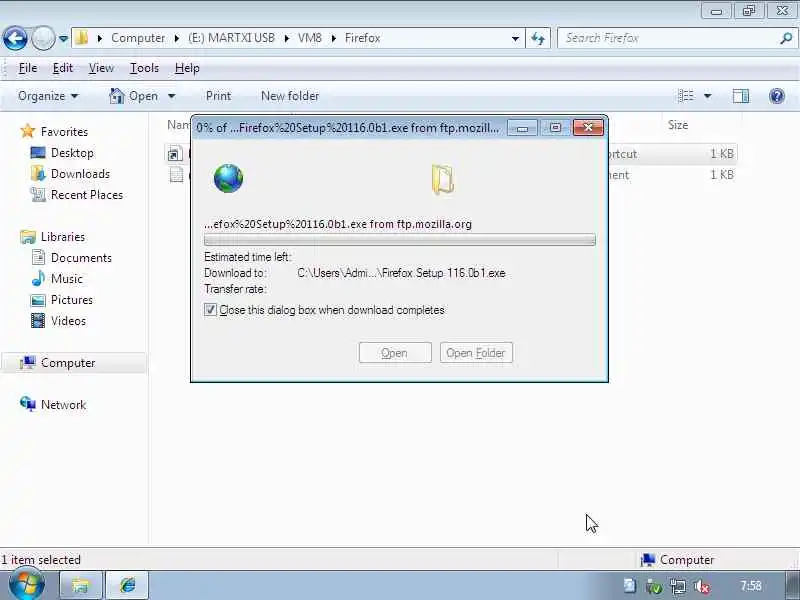Select (E:) MARTXI USB breadcrumb segment
Screen dimensions: 800x600
[231, 38]
